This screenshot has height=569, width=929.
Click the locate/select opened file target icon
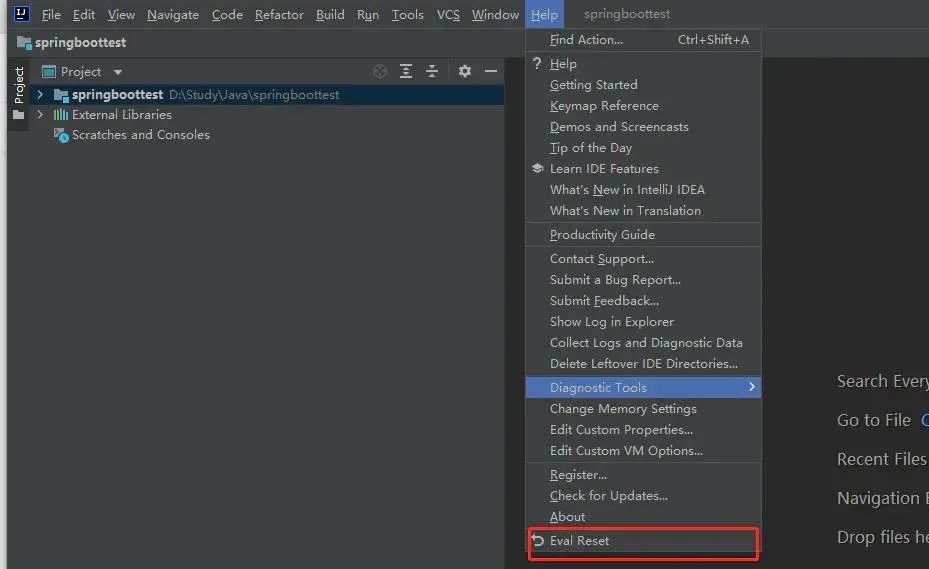click(x=380, y=71)
